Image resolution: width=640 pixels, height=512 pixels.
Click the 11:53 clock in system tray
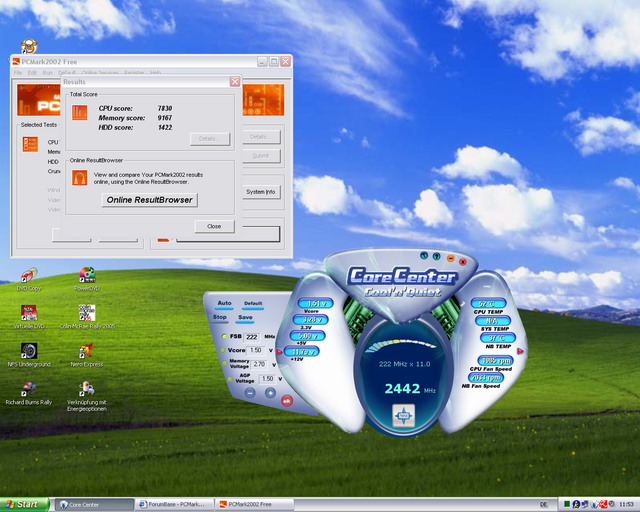pyautogui.click(x=626, y=505)
